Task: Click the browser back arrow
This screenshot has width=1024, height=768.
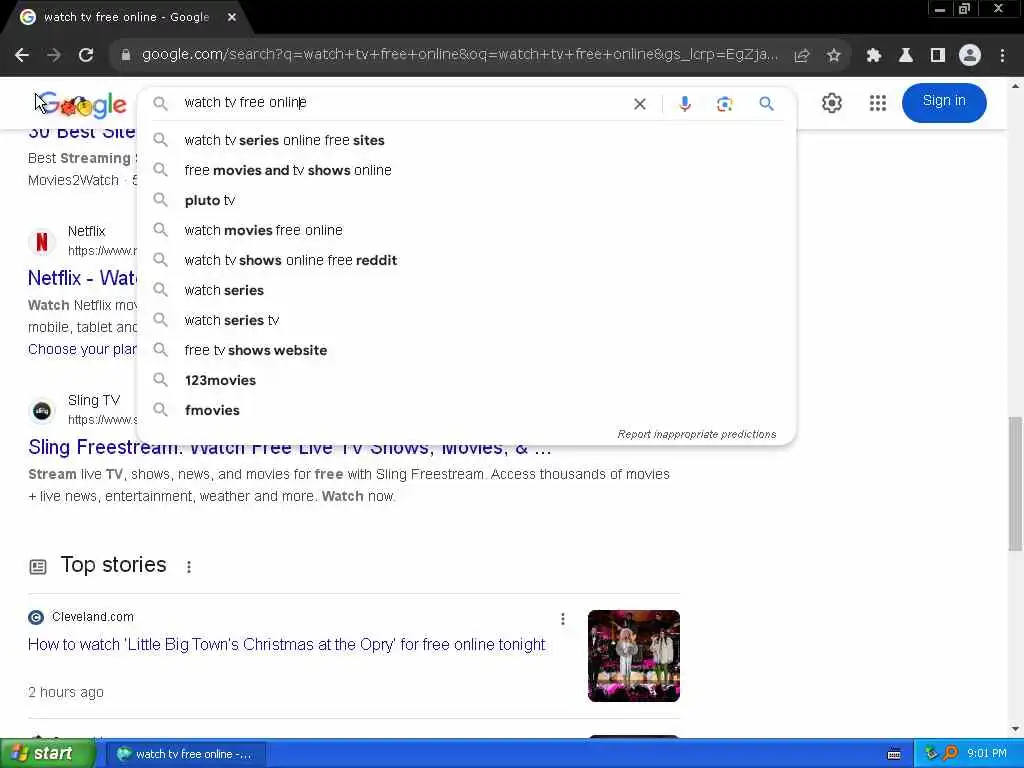Action: pyautogui.click(x=22, y=56)
